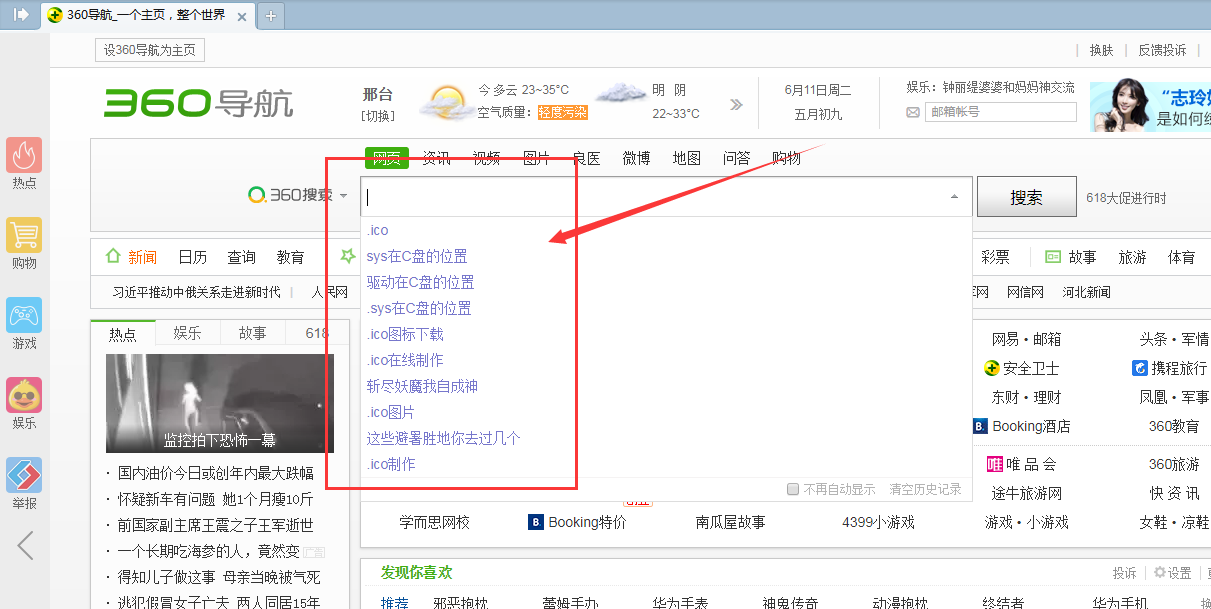The image size is (1211, 609).
Task: Click the envelope icon beside 邮箱帐号 field
Action: click(911, 112)
